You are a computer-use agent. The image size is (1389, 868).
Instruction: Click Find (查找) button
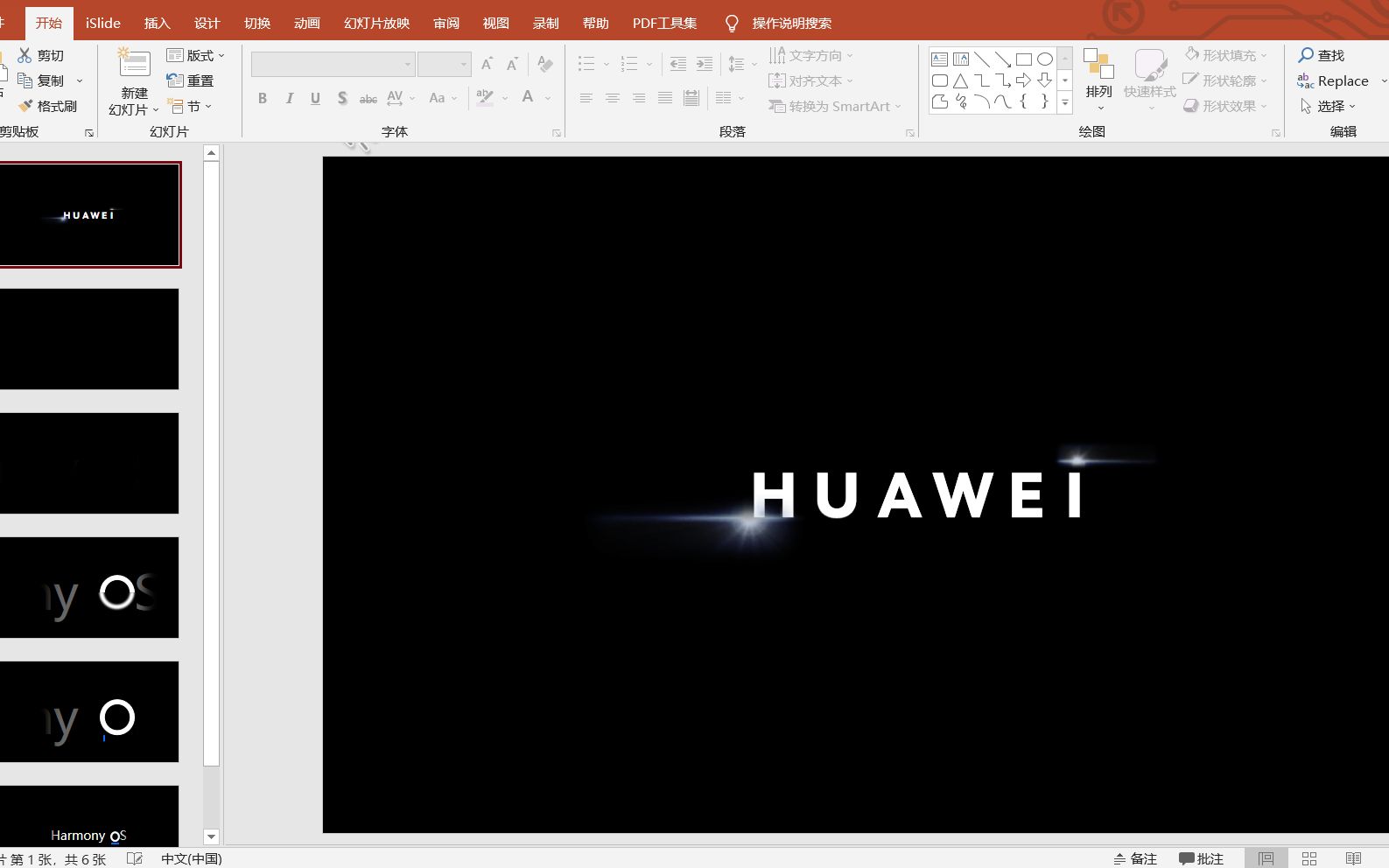pos(1322,55)
